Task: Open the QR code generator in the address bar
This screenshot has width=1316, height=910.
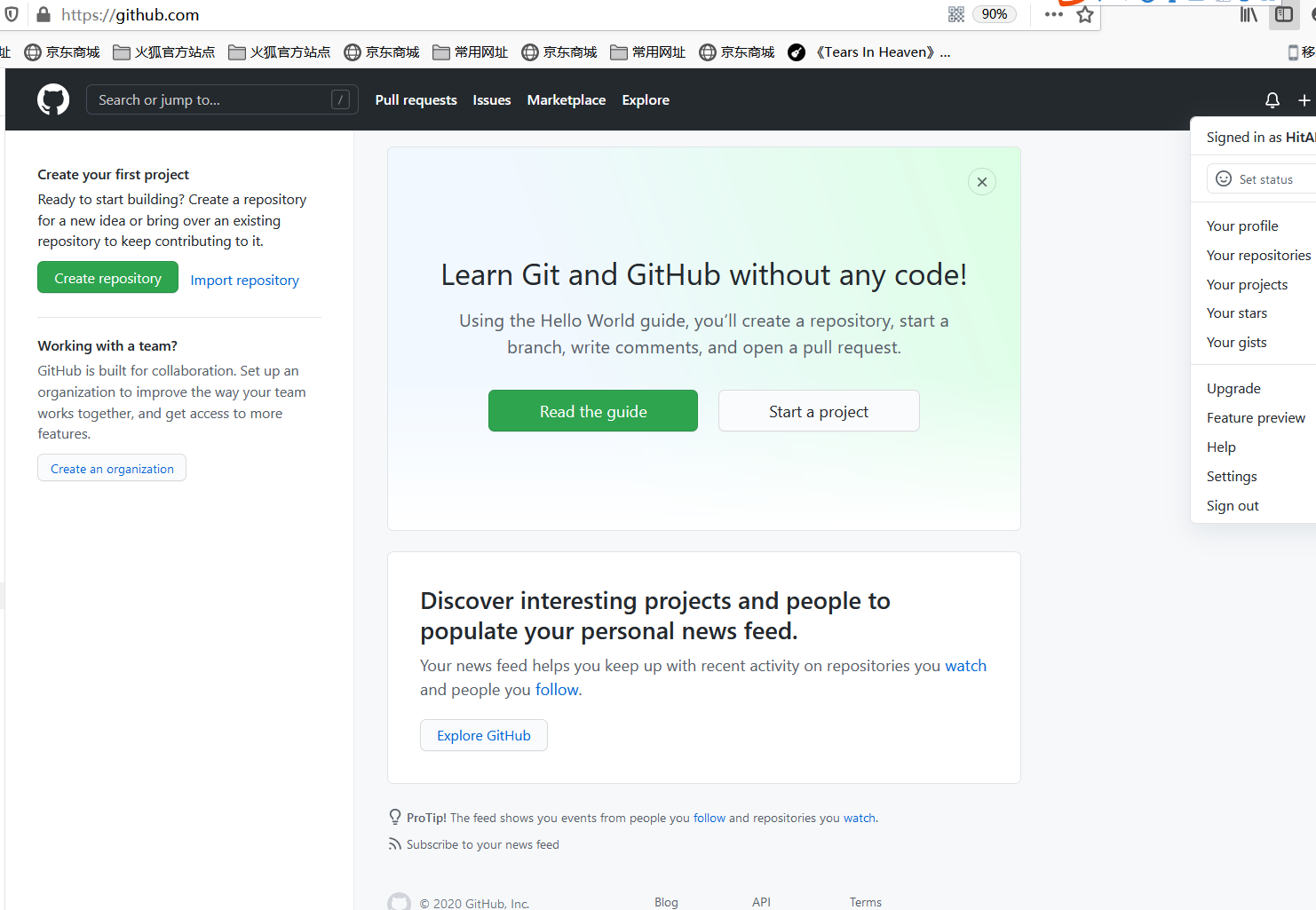Action: click(x=955, y=14)
